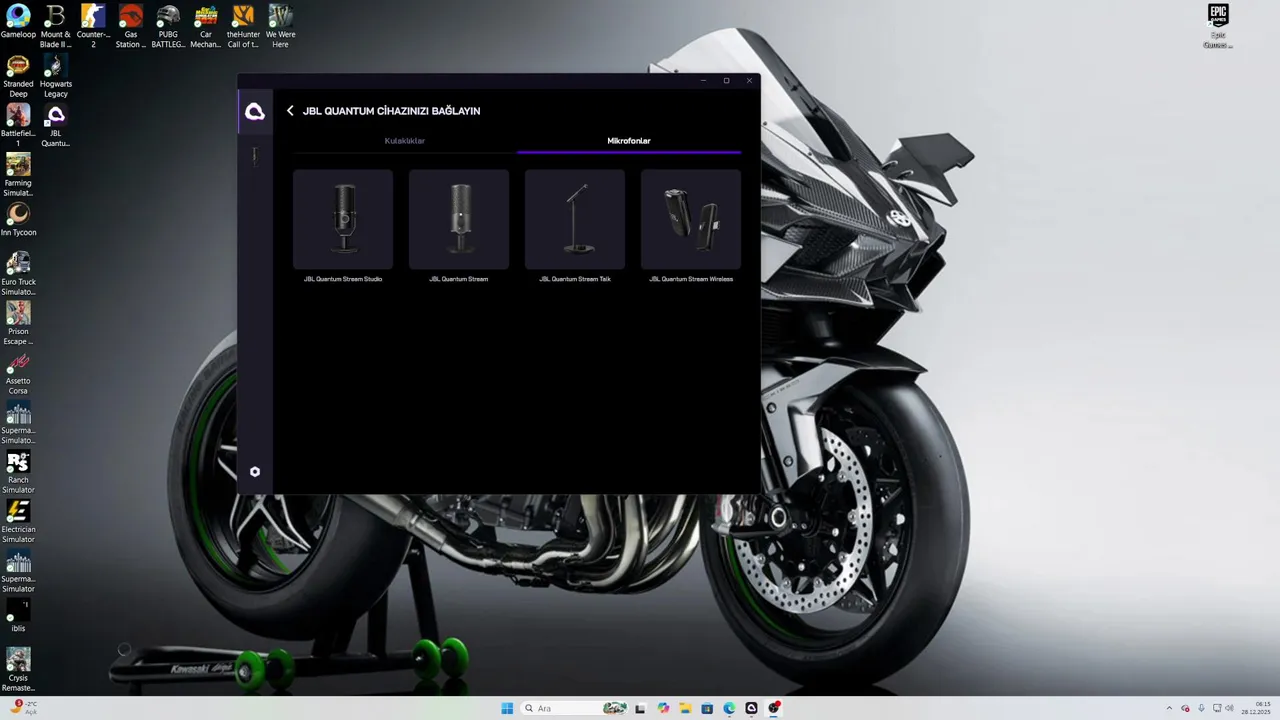1280x720 pixels.
Task: Select the Assetto Corsa desktop icon
Action: click(18, 373)
